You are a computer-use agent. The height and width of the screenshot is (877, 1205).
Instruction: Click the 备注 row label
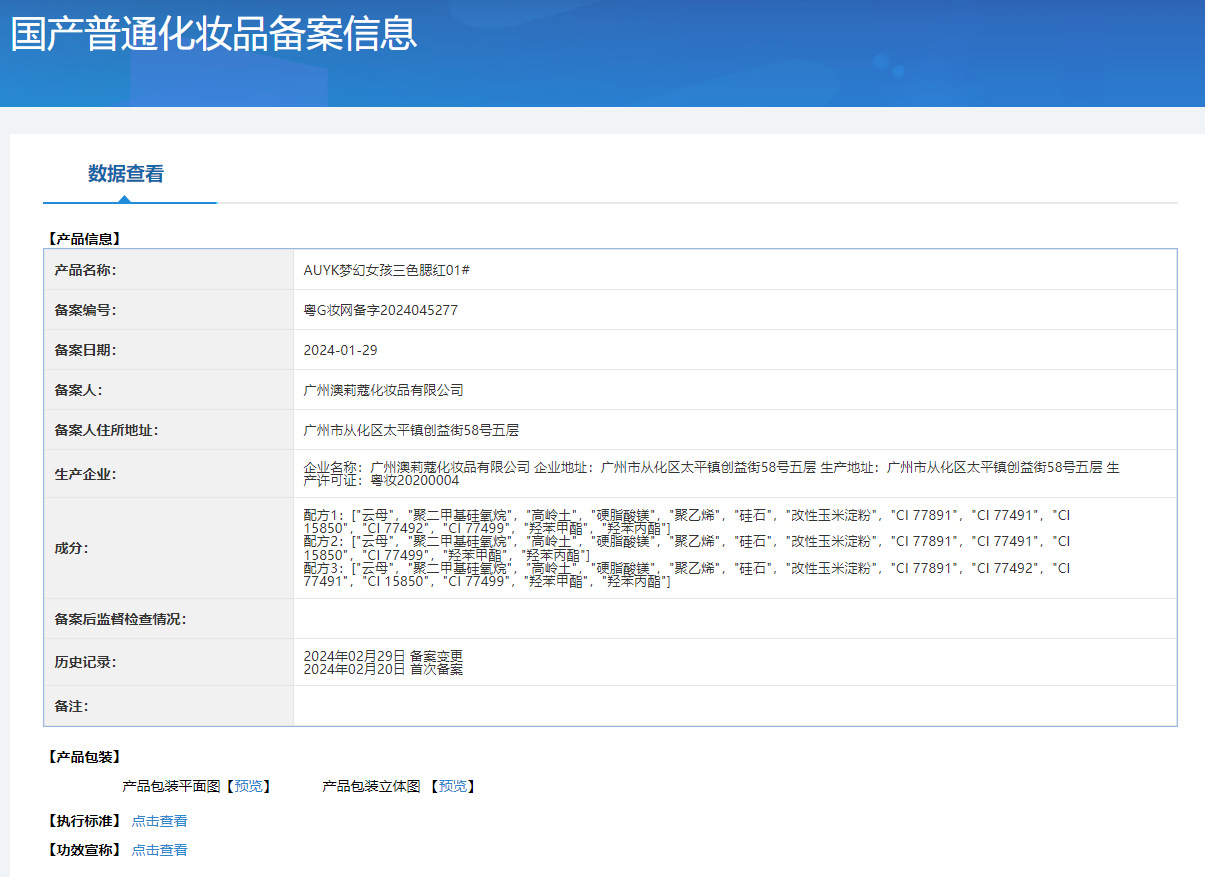71,706
